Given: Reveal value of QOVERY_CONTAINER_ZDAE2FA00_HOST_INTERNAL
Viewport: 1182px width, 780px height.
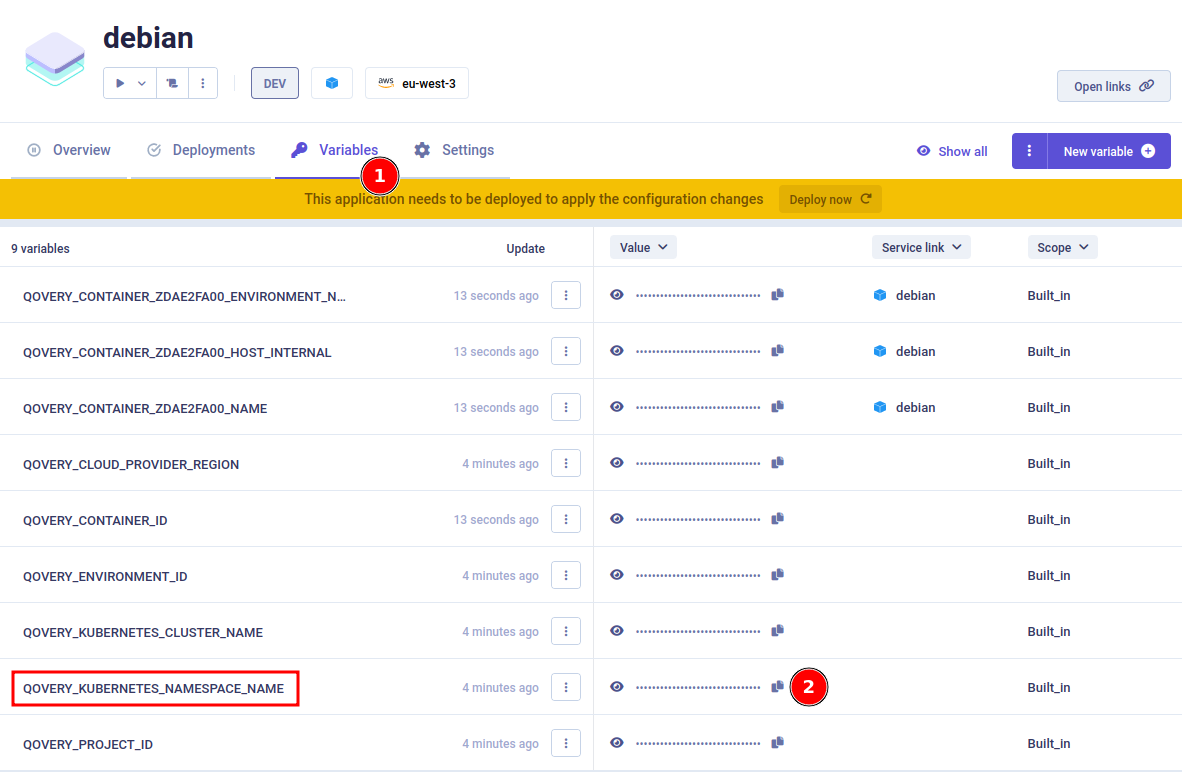Looking at the screenshot, I should pyautogui.click(x=617, y=350).
